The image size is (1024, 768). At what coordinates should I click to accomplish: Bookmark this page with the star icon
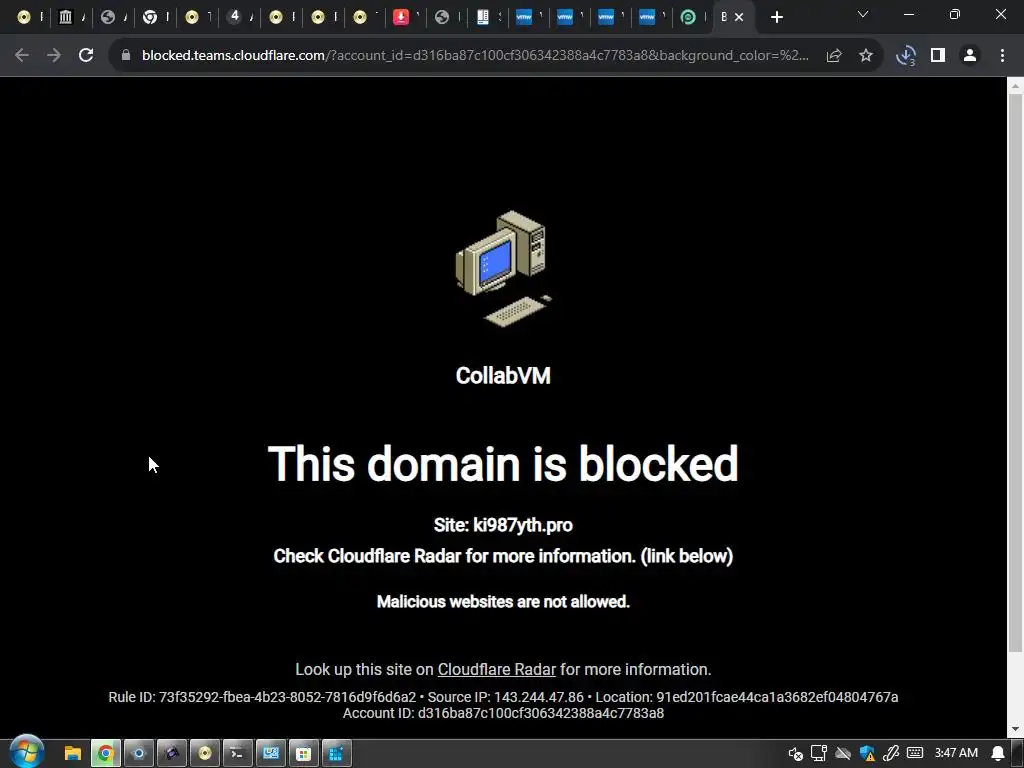865,56
